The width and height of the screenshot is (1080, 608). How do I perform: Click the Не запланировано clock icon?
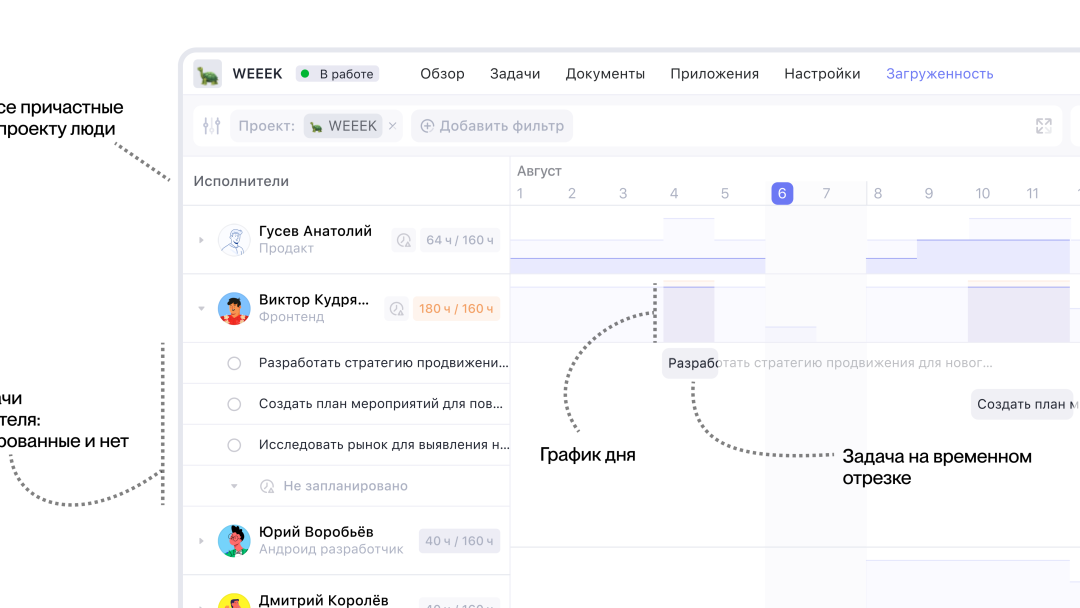point(267,486)
